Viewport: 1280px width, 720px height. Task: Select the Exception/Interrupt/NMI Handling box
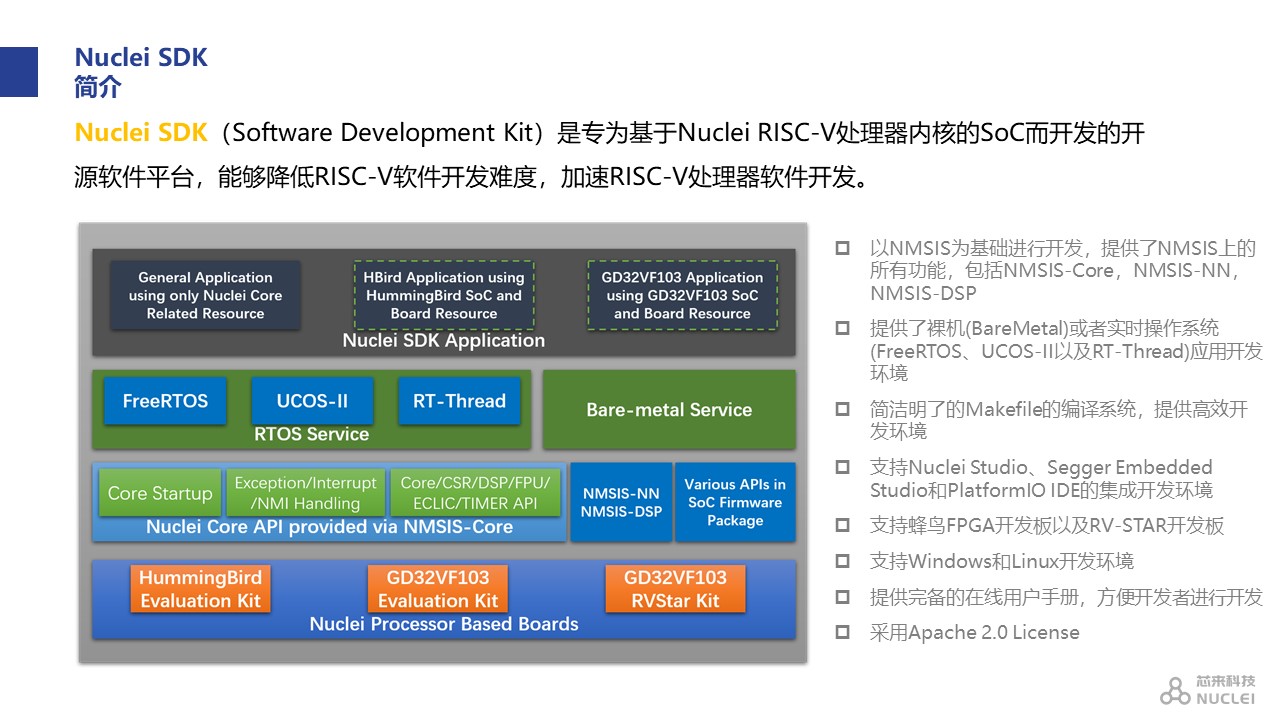tap(305, 493)
